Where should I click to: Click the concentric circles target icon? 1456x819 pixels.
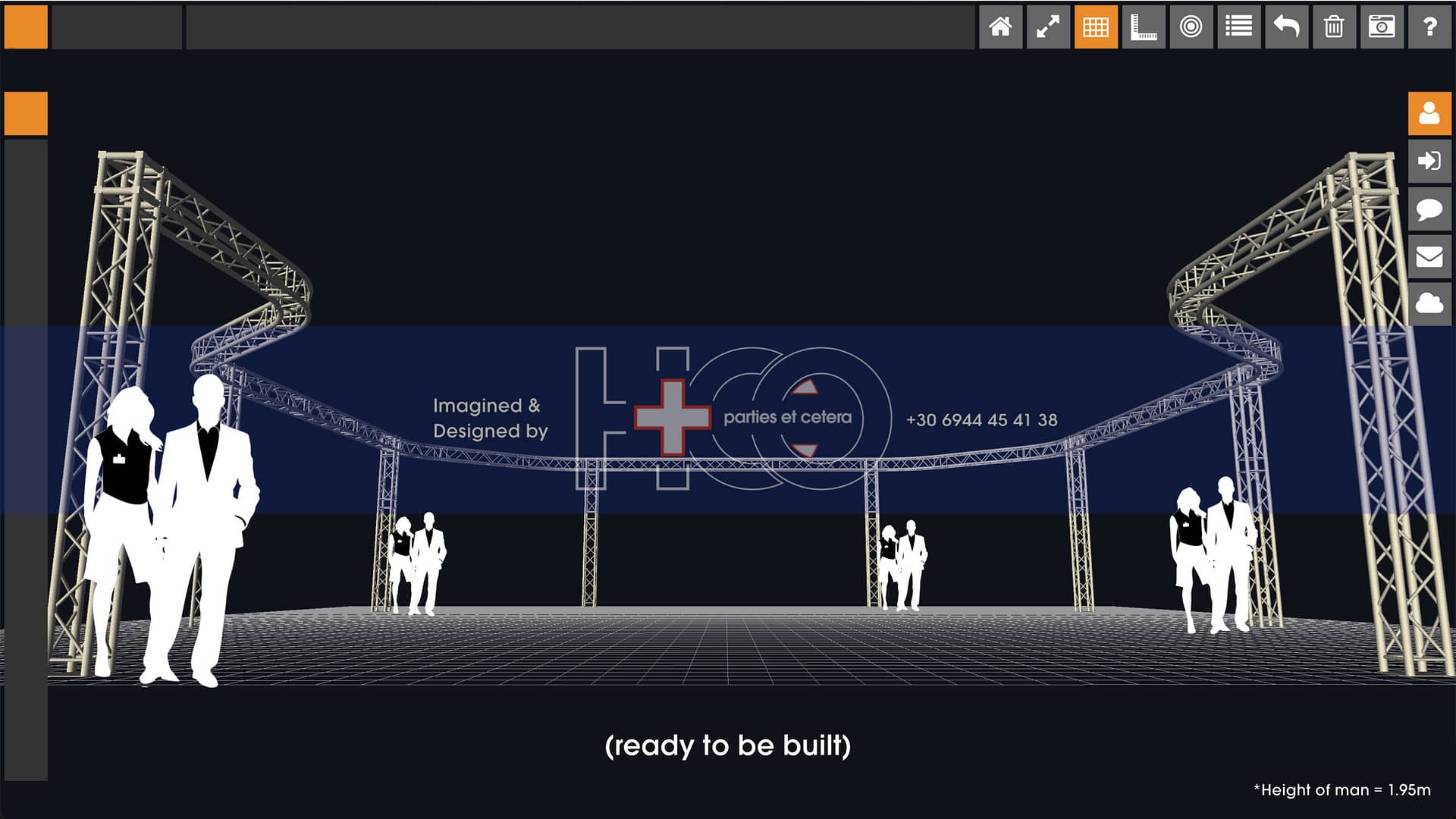tap(1191, 27)
